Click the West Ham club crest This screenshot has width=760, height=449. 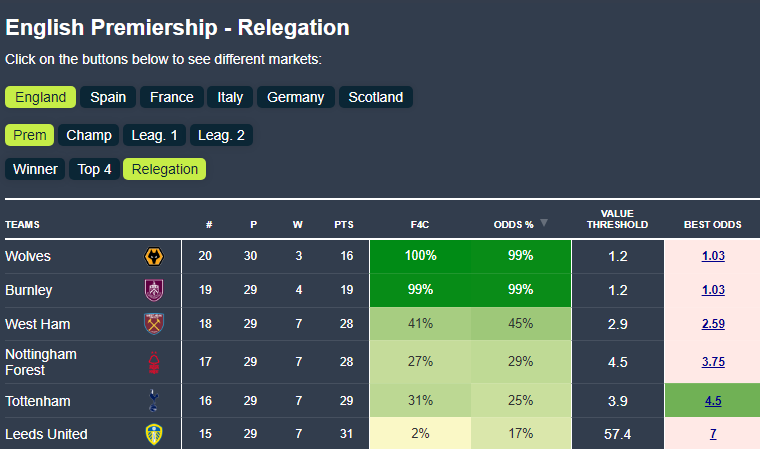click(x=154, y=324)
